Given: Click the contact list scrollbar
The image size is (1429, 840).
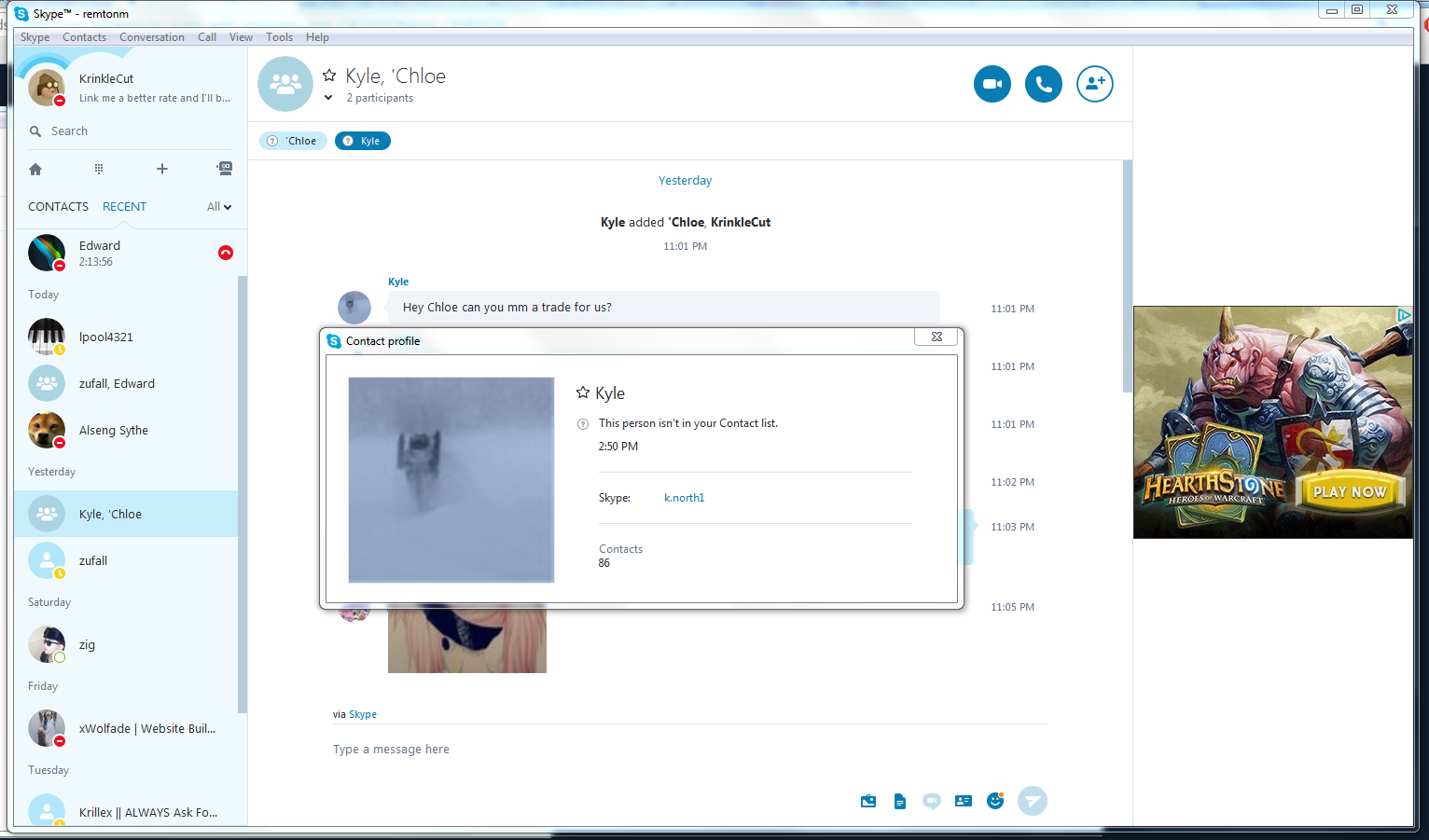Looking at the screenshot, I should click(x=243, y=494).
